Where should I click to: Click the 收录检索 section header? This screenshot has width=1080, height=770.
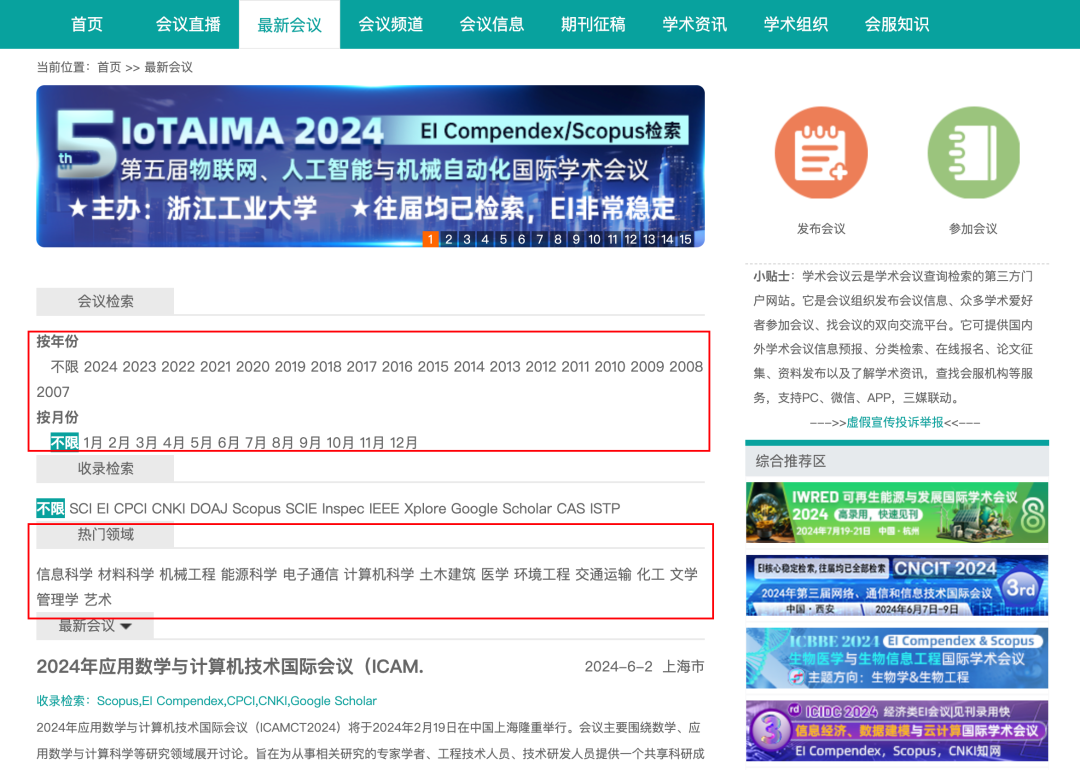coord(105,469)
